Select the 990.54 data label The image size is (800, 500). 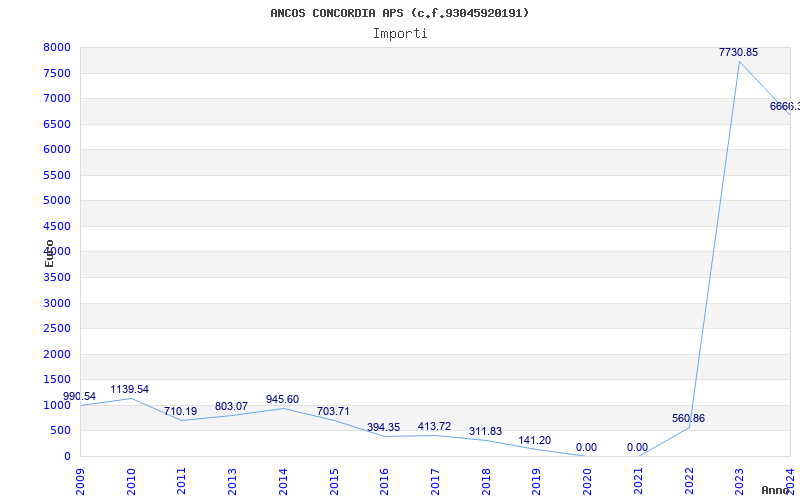click(x=79, y=396)
